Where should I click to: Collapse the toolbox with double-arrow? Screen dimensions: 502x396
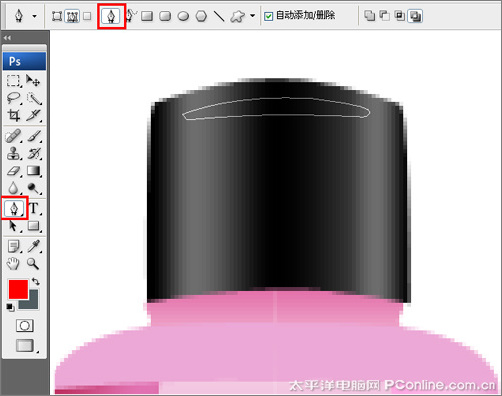click(x=8, y=38)
